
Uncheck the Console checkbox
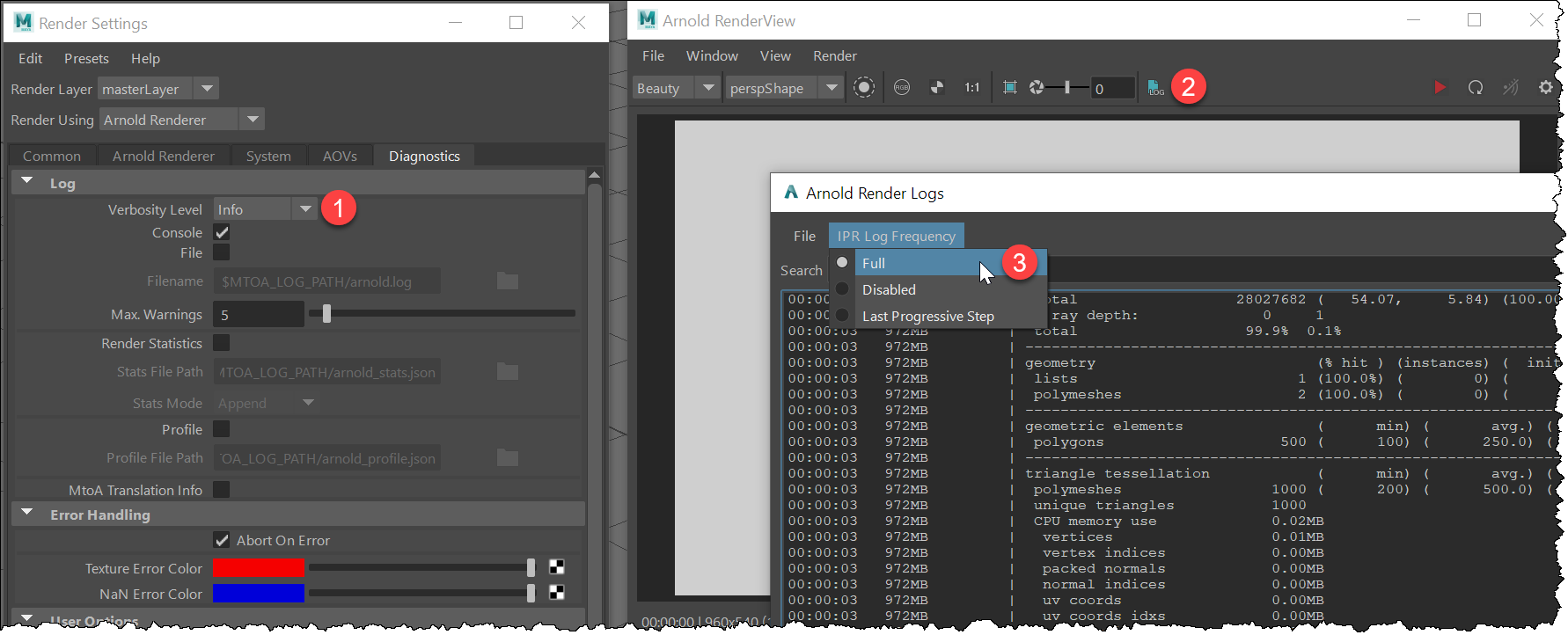pyautogui.click(x=222, y=233)
